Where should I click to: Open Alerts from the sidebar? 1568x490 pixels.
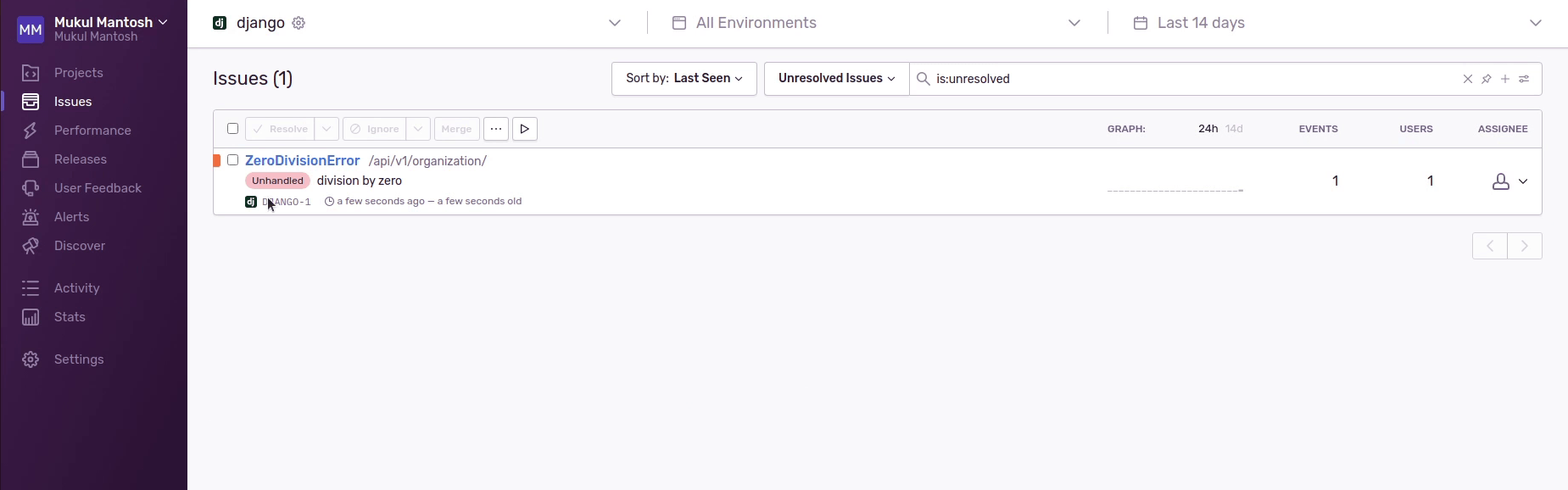tap(71, 217)
